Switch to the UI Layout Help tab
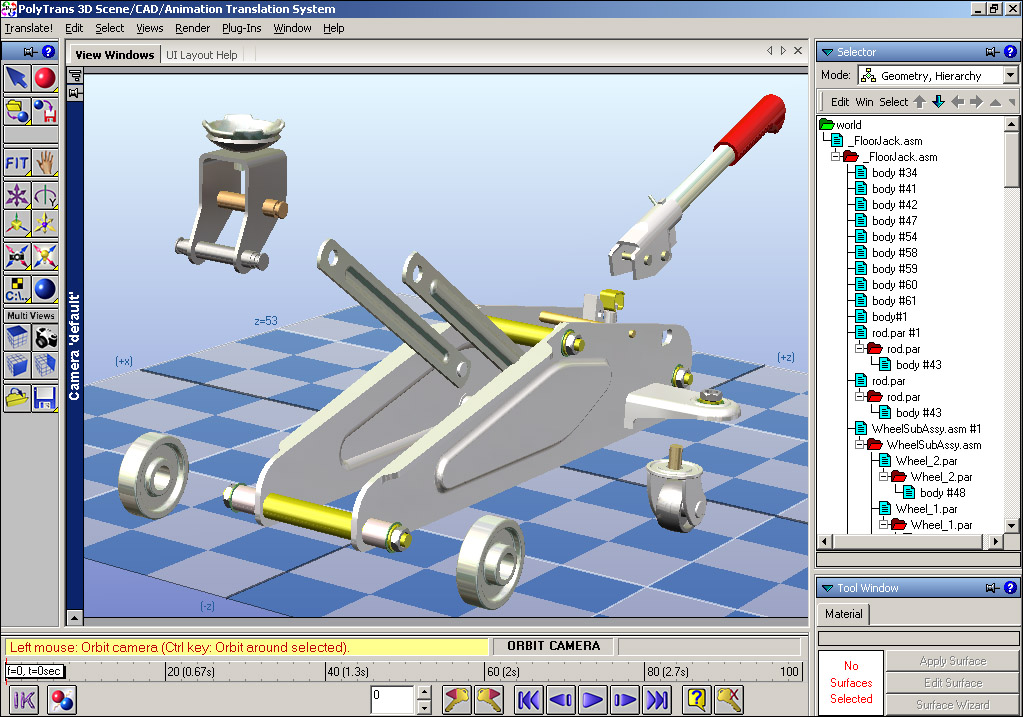Image resolution: width=1023 pixels, height=717 pixels. pyautogui.click(x=202, y=55)
